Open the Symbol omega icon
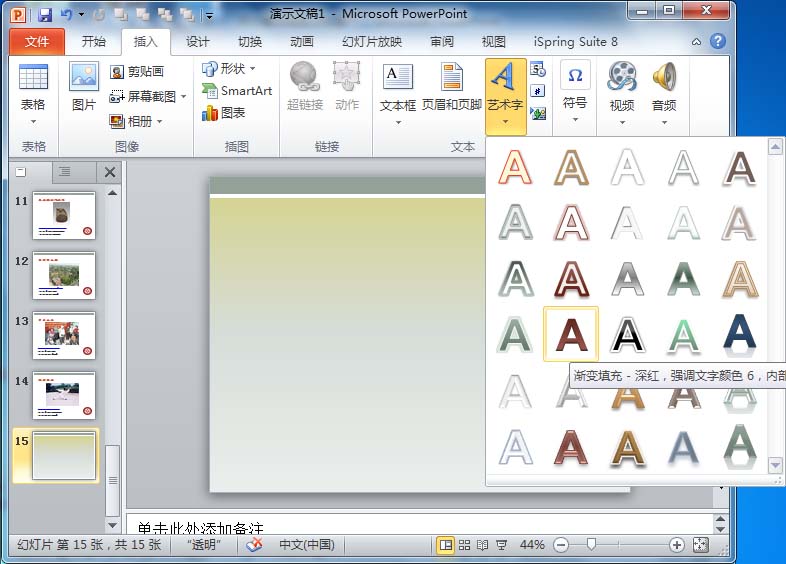Image resolution: width=786 pixels, height=564 pixels. (575, 77)
